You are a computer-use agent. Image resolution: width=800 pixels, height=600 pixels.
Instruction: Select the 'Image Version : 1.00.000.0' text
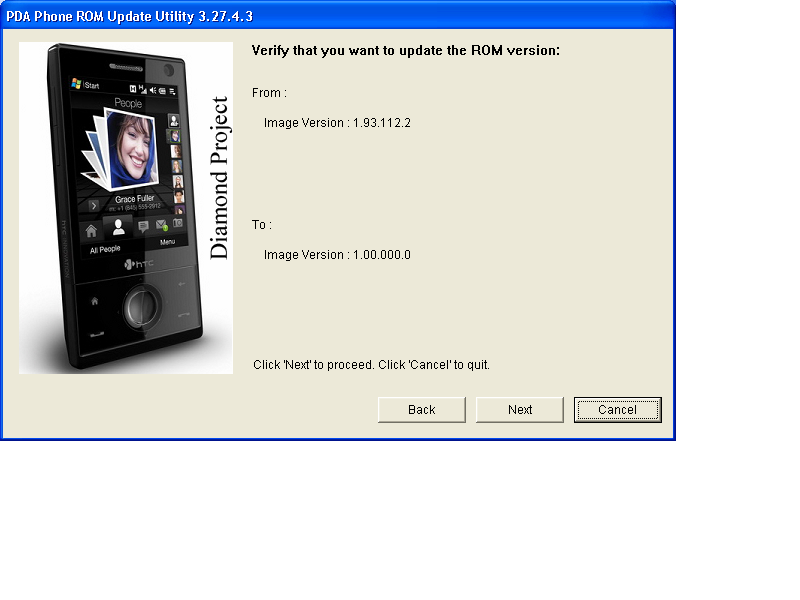337,255
